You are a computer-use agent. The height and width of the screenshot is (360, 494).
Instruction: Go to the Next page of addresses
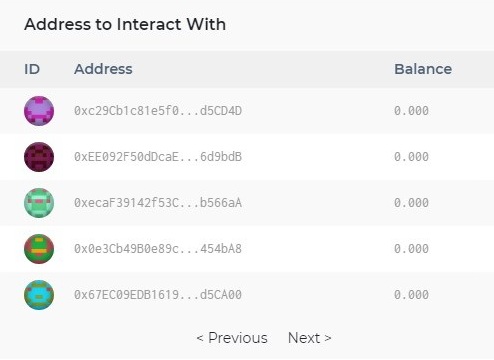pos(310,338)
